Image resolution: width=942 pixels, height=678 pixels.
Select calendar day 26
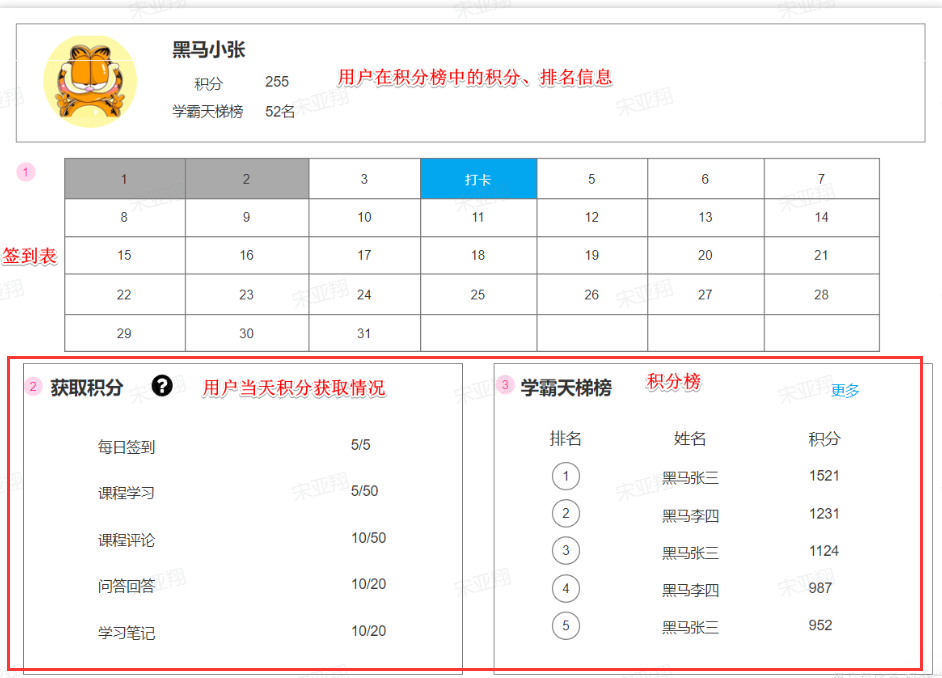click(x=592, y=294)
